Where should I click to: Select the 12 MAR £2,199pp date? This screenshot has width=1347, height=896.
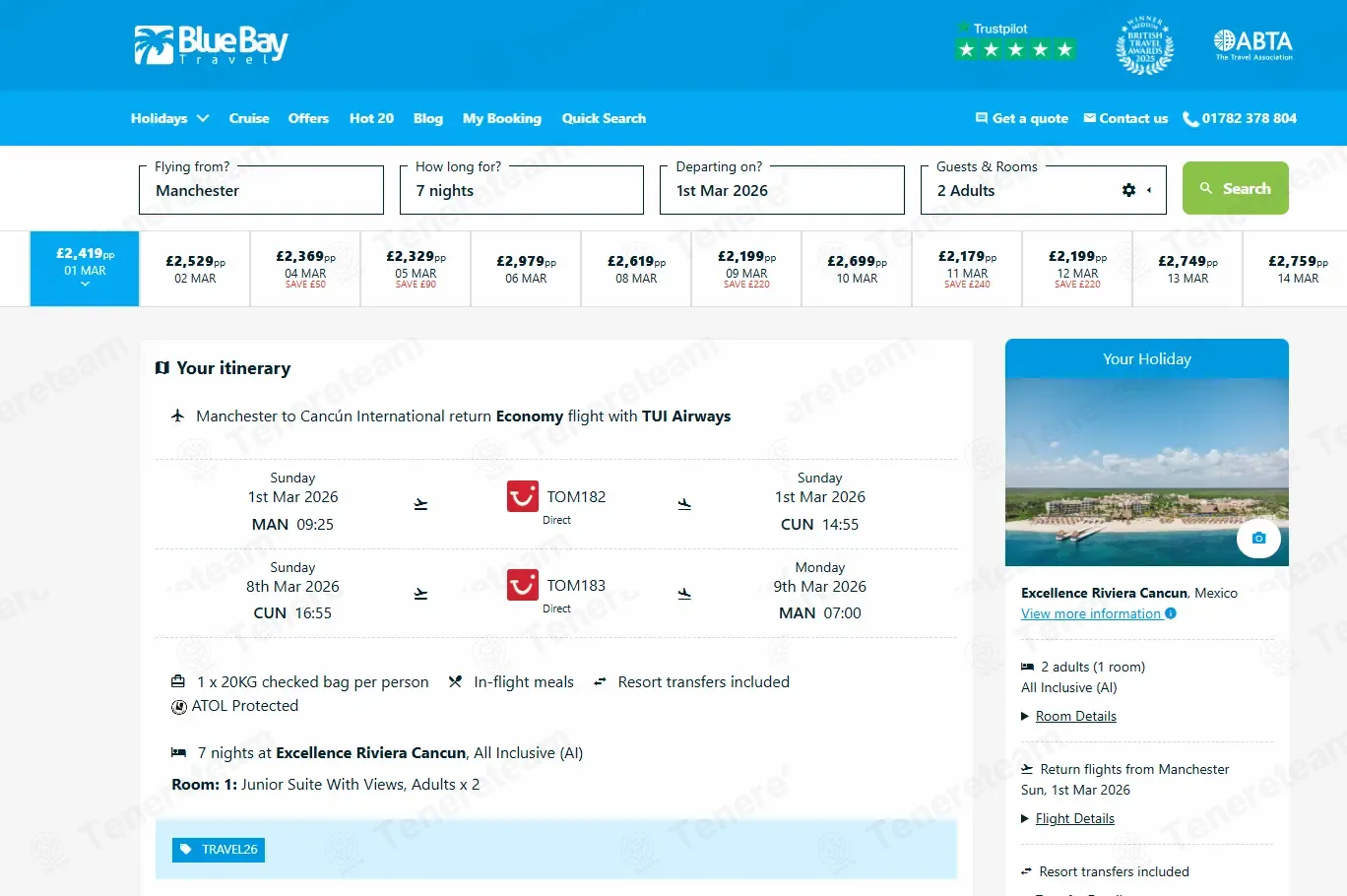[1077, 269]
